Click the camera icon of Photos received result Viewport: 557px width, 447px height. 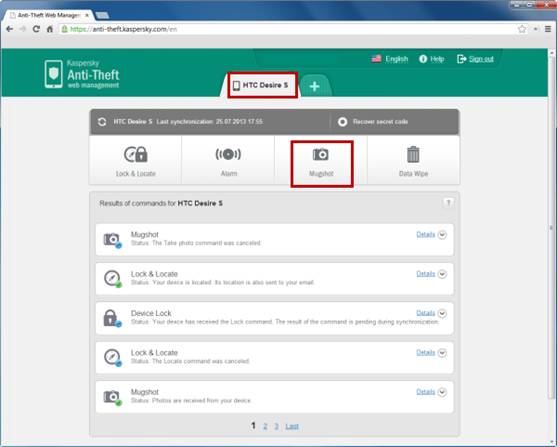click(x=112, y=397)
